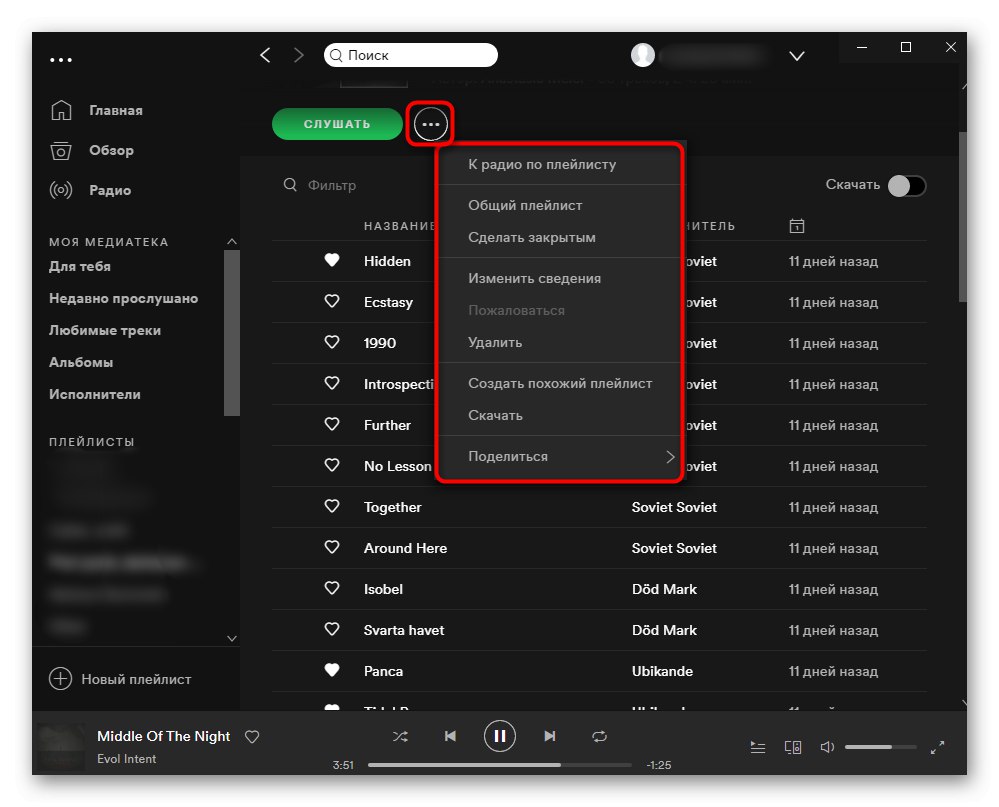The width and height of the screenshot is (999, 807).
Task: Like the track Together
Action: 332,506
